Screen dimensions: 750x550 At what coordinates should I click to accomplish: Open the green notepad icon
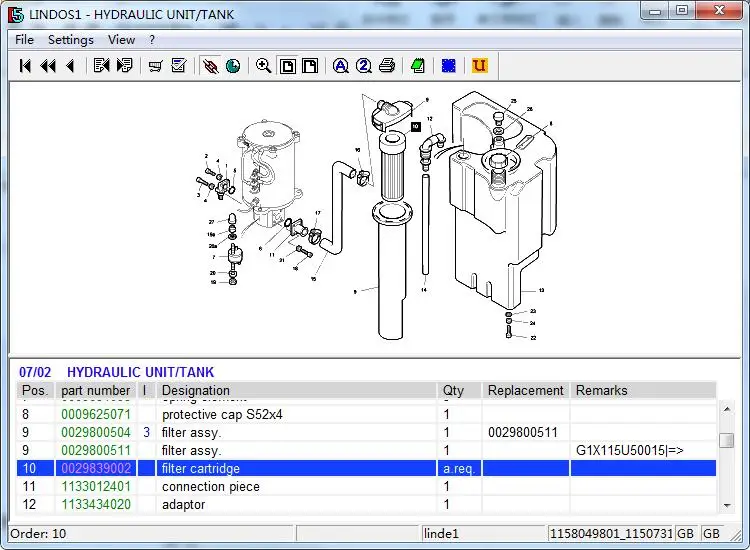click(x=418, y=66)
